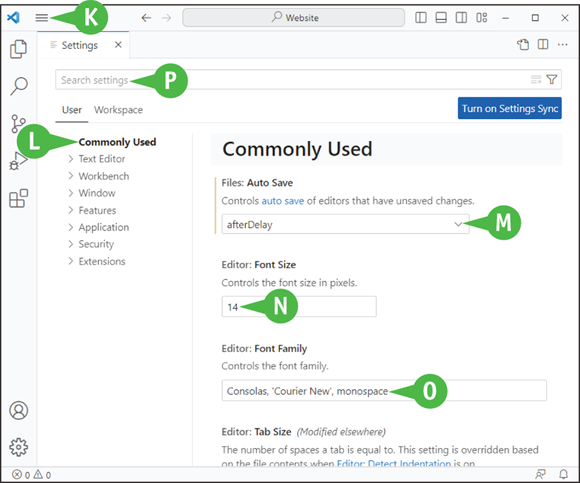This screenshot has width=580, height=483.
Task: Open the notifications bell icon
Action: 563,474
